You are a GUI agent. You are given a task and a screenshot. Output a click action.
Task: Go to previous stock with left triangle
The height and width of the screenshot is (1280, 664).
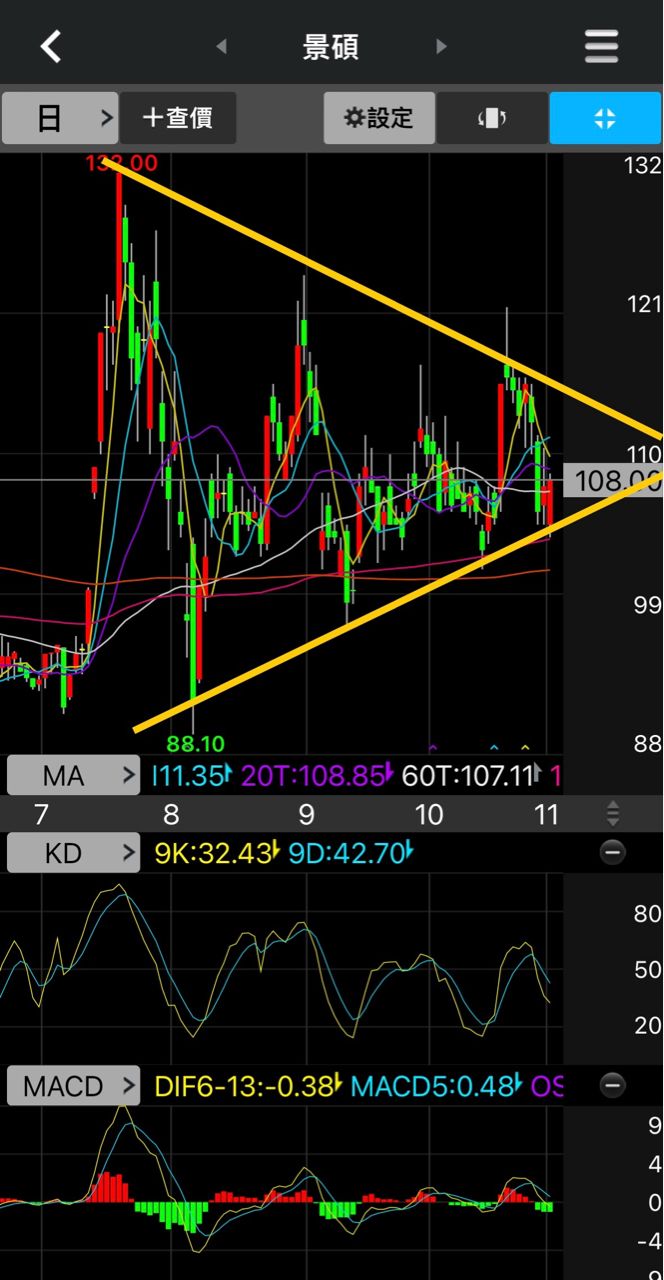tap(221, 47)
